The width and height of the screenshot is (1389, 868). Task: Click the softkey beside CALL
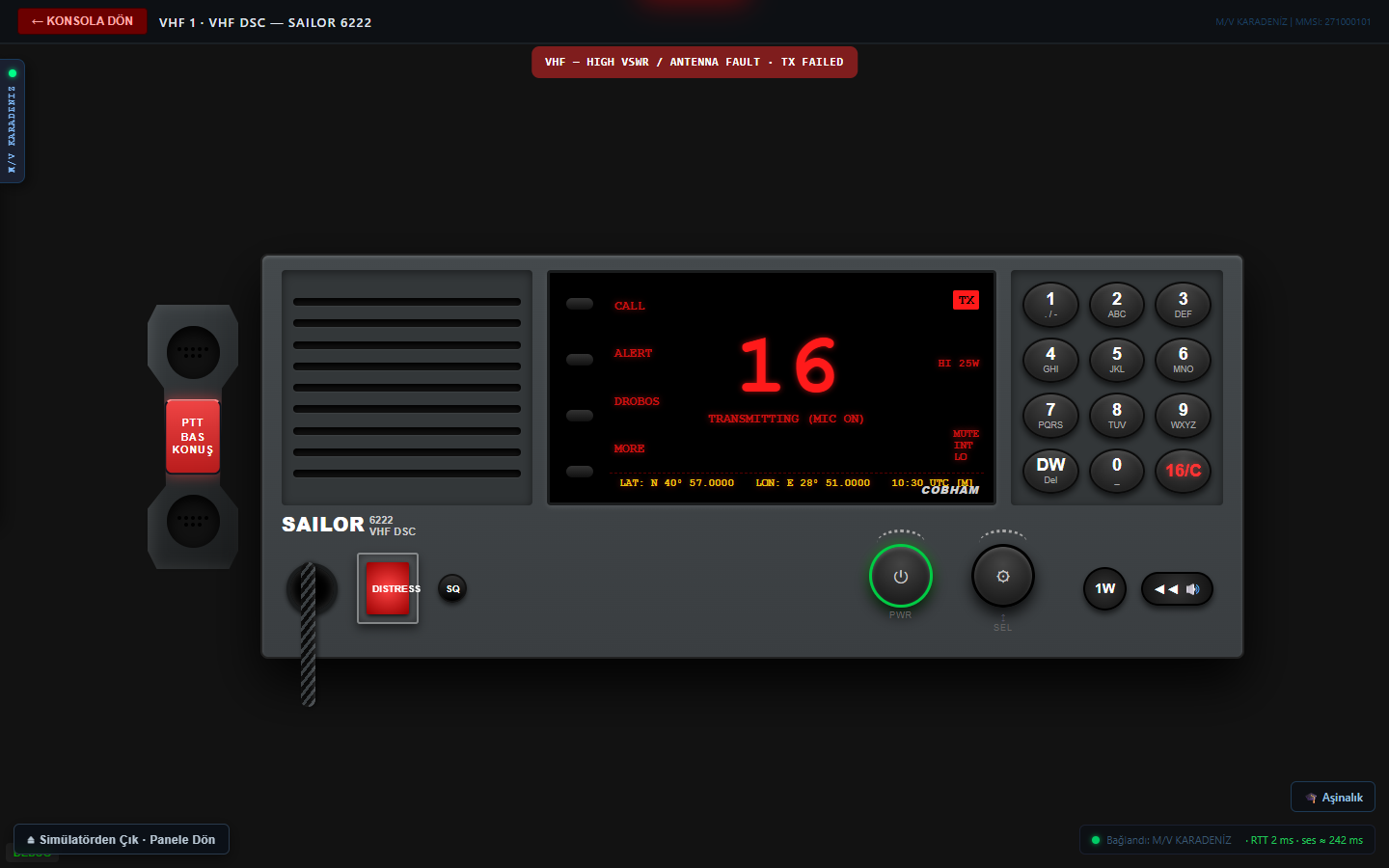[580, 304]
